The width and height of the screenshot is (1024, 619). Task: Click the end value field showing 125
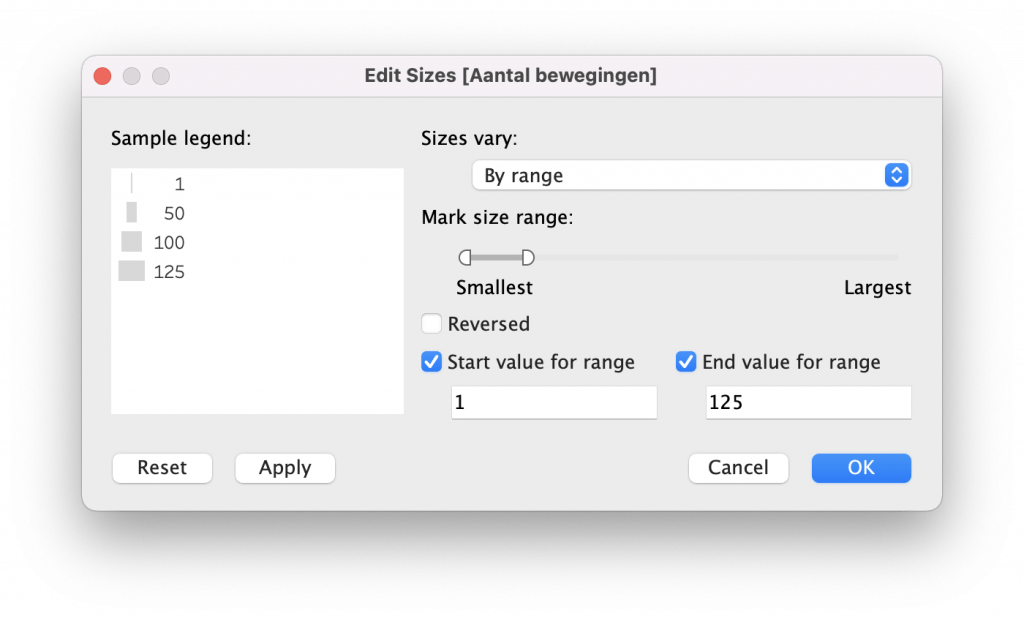(808, 402)
